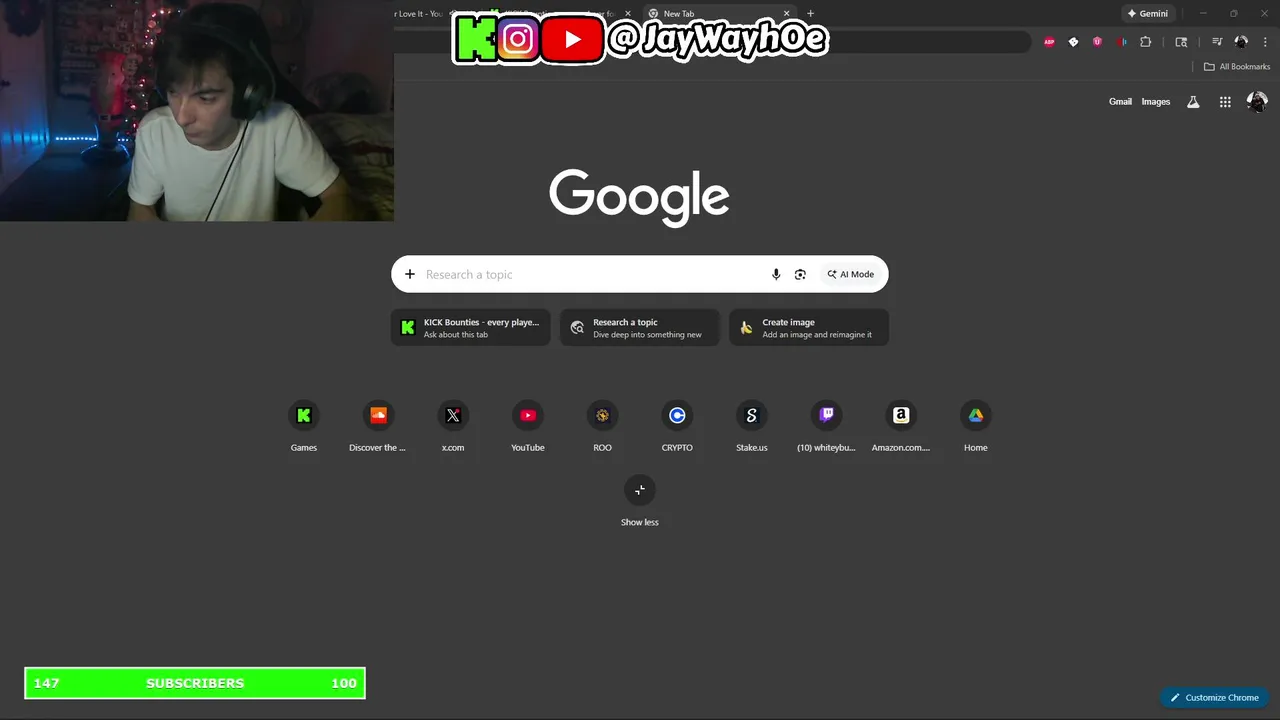The width and height of the screenshot is (1280, 720).
Task: Open the Twitch whiteybu shortcut
Action: pyautogui.click(x=826, y=426)
